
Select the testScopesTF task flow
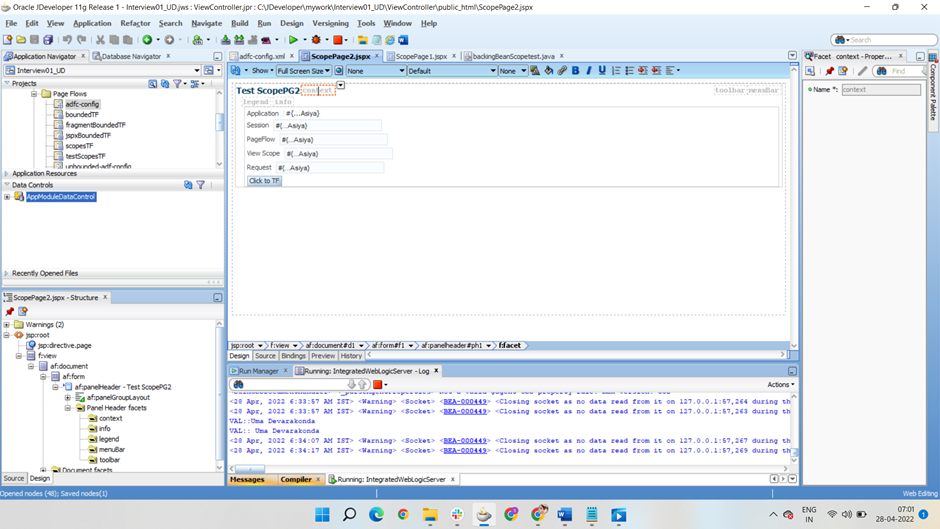(85, 156)
